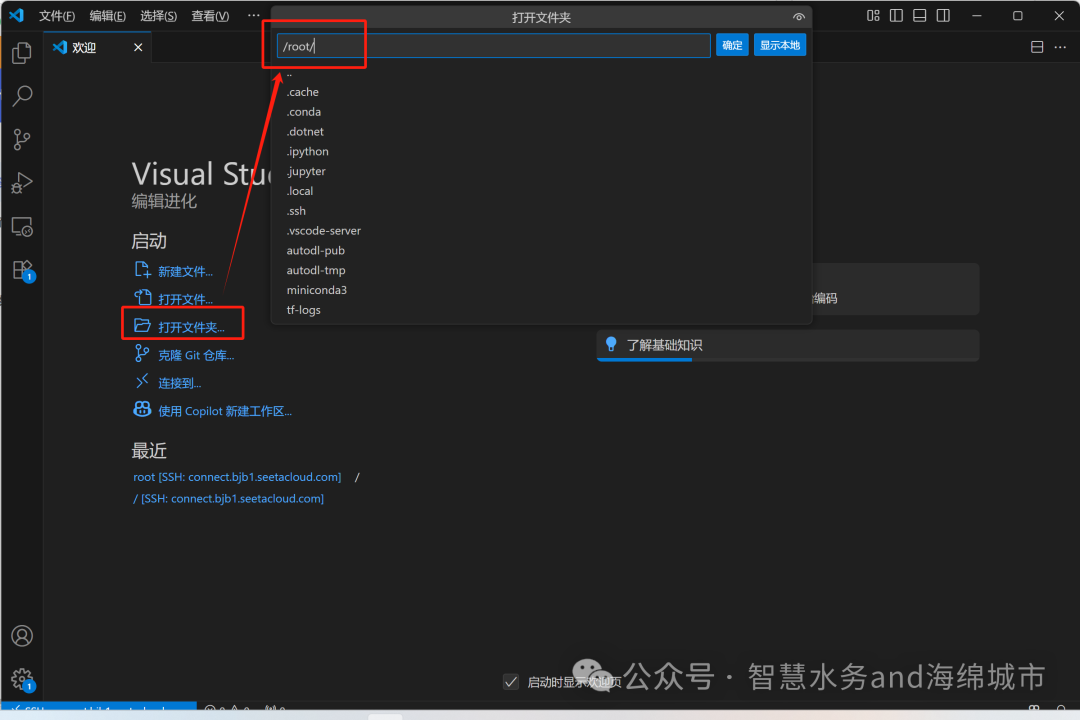
Task: Select the tf-logs folder entry
Action: point(541,310)
